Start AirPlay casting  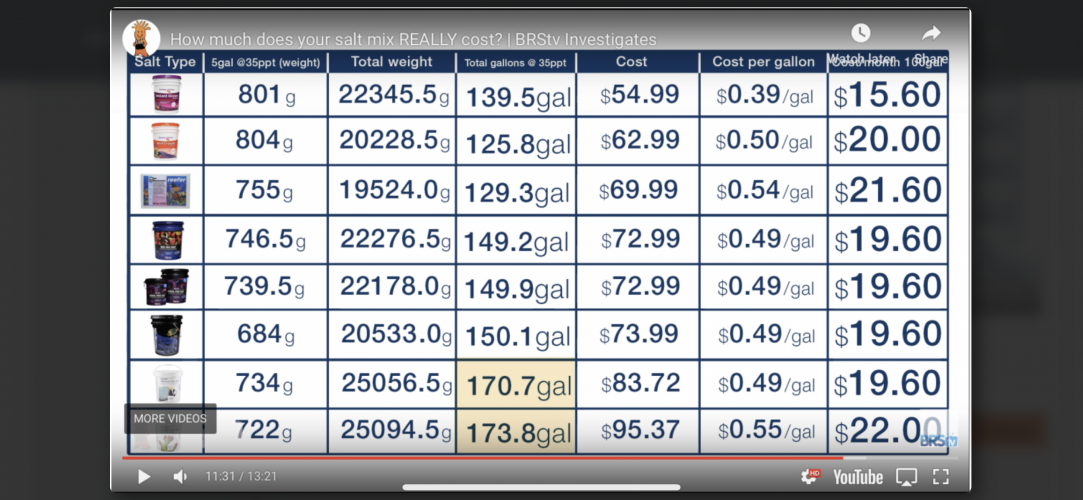[x=906, y=477]
